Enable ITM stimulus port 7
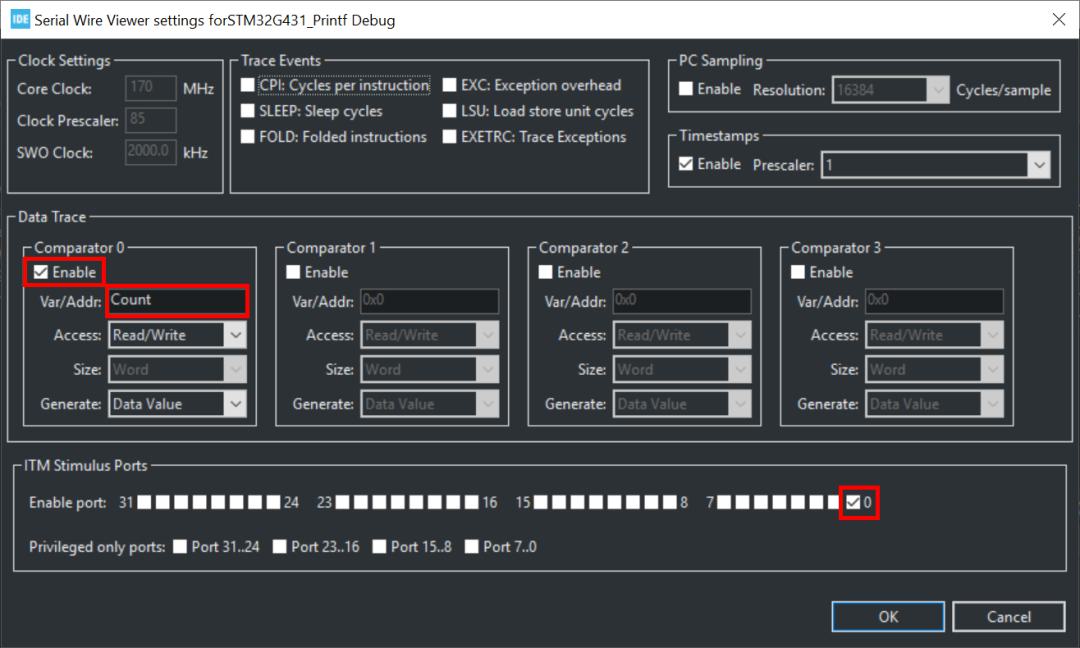 tap(724, 502)
